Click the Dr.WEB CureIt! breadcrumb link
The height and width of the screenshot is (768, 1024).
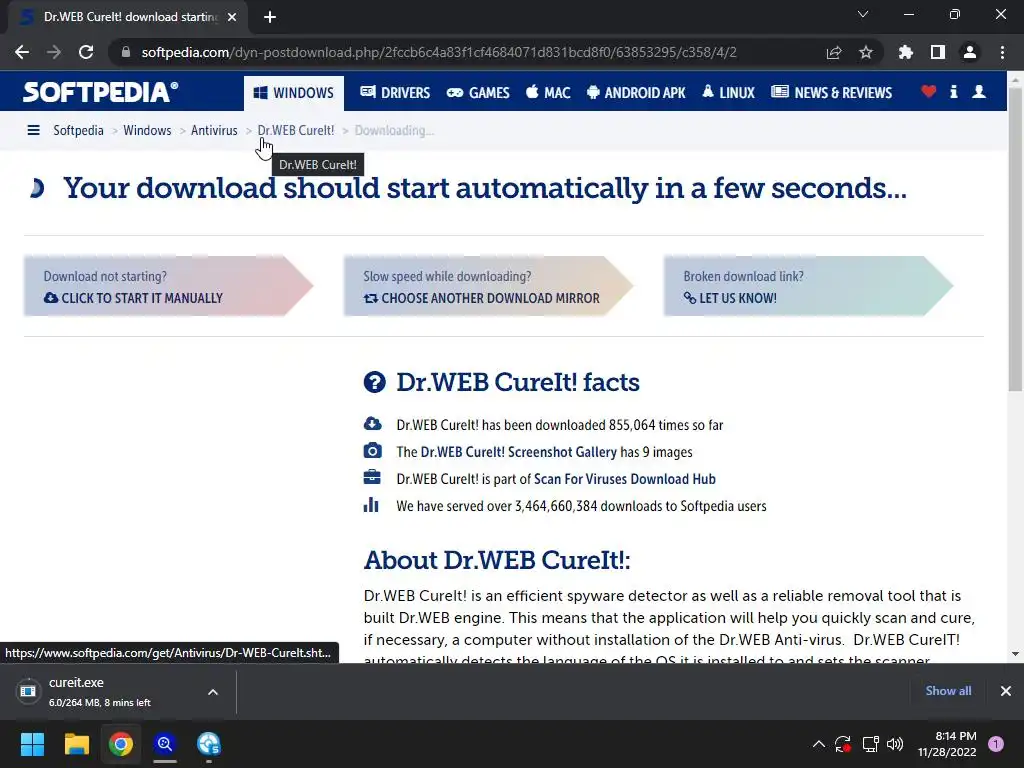(296, 130)
